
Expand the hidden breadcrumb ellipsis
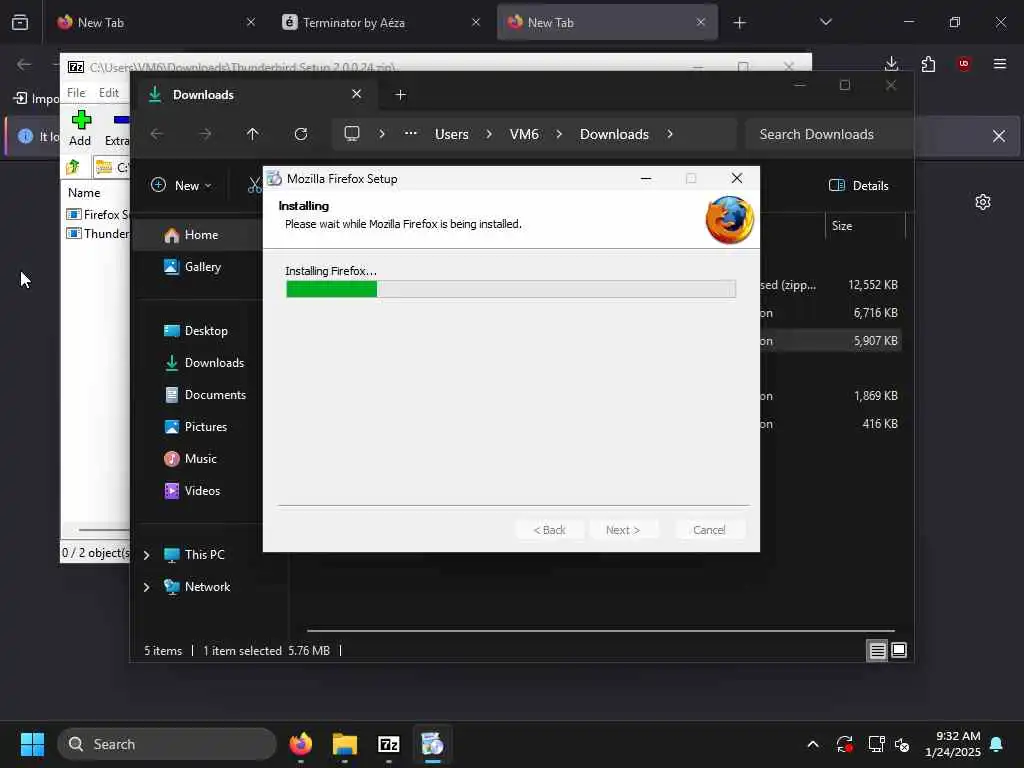410,133
